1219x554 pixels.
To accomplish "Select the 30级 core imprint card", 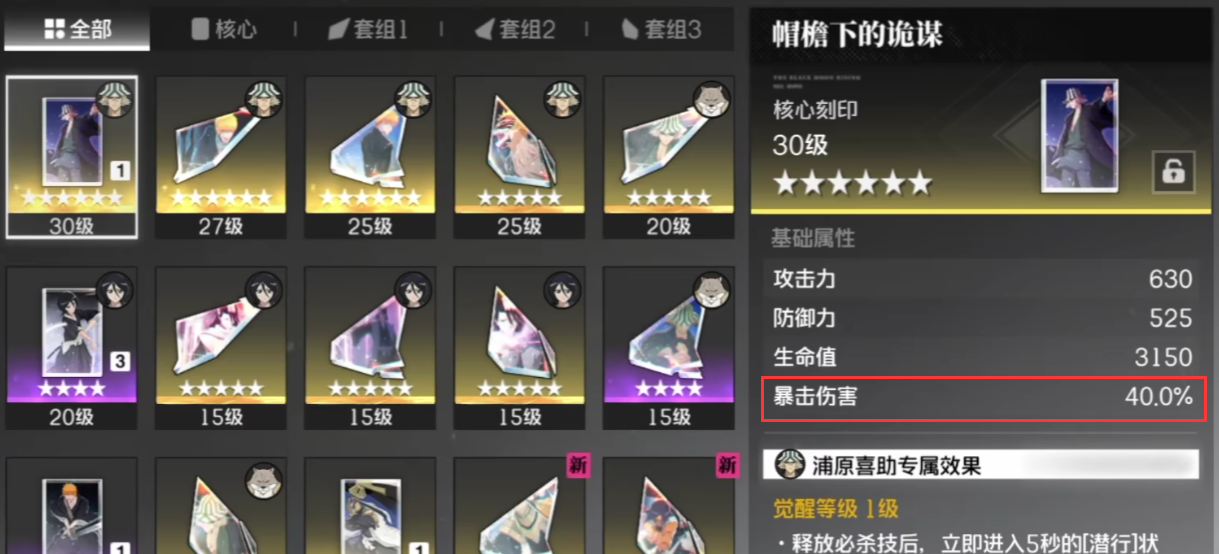I will point(72,157).
